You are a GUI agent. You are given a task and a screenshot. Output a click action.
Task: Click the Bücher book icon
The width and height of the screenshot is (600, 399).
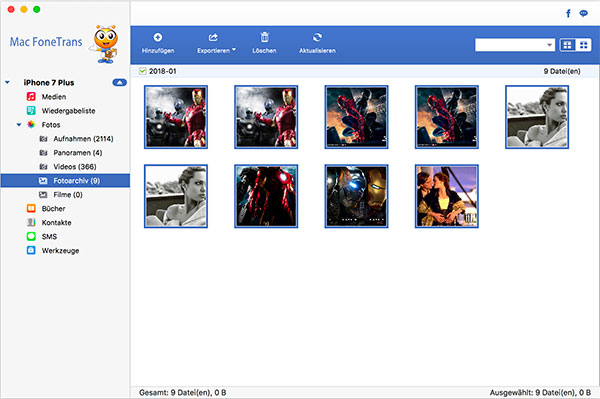coord(31,208)
